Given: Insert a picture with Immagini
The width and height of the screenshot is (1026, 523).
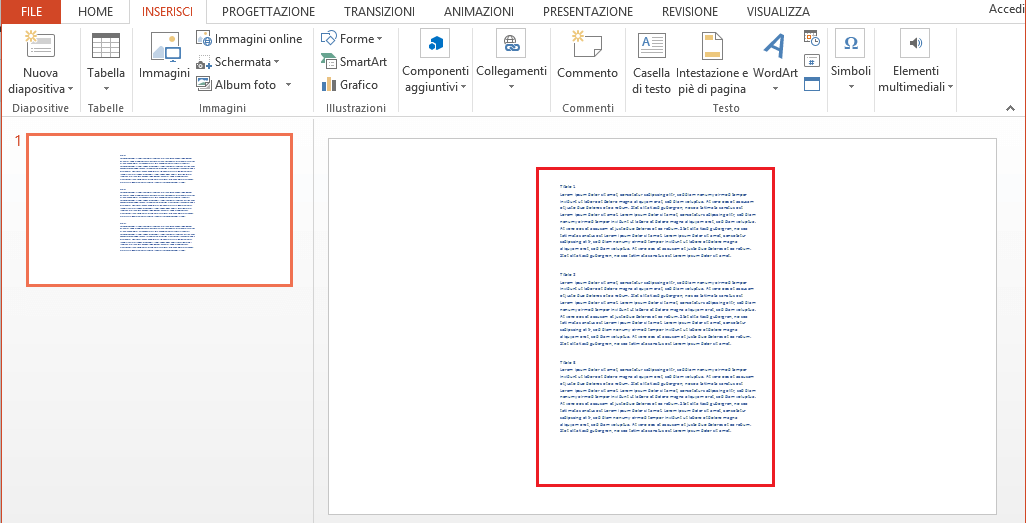Looking at the screenshot, I should point(164,56).
